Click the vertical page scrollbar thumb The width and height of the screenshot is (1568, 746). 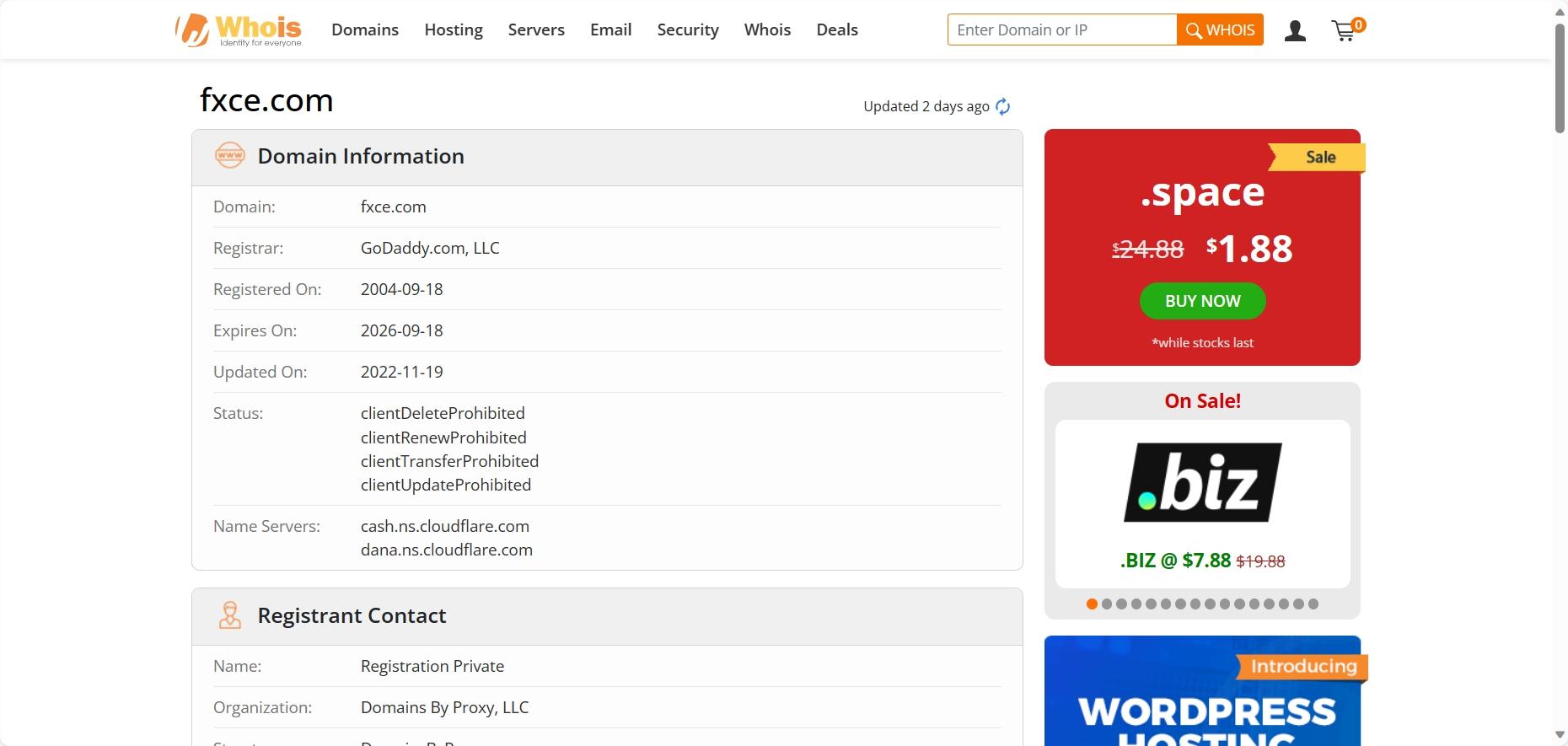(1560, 78)
